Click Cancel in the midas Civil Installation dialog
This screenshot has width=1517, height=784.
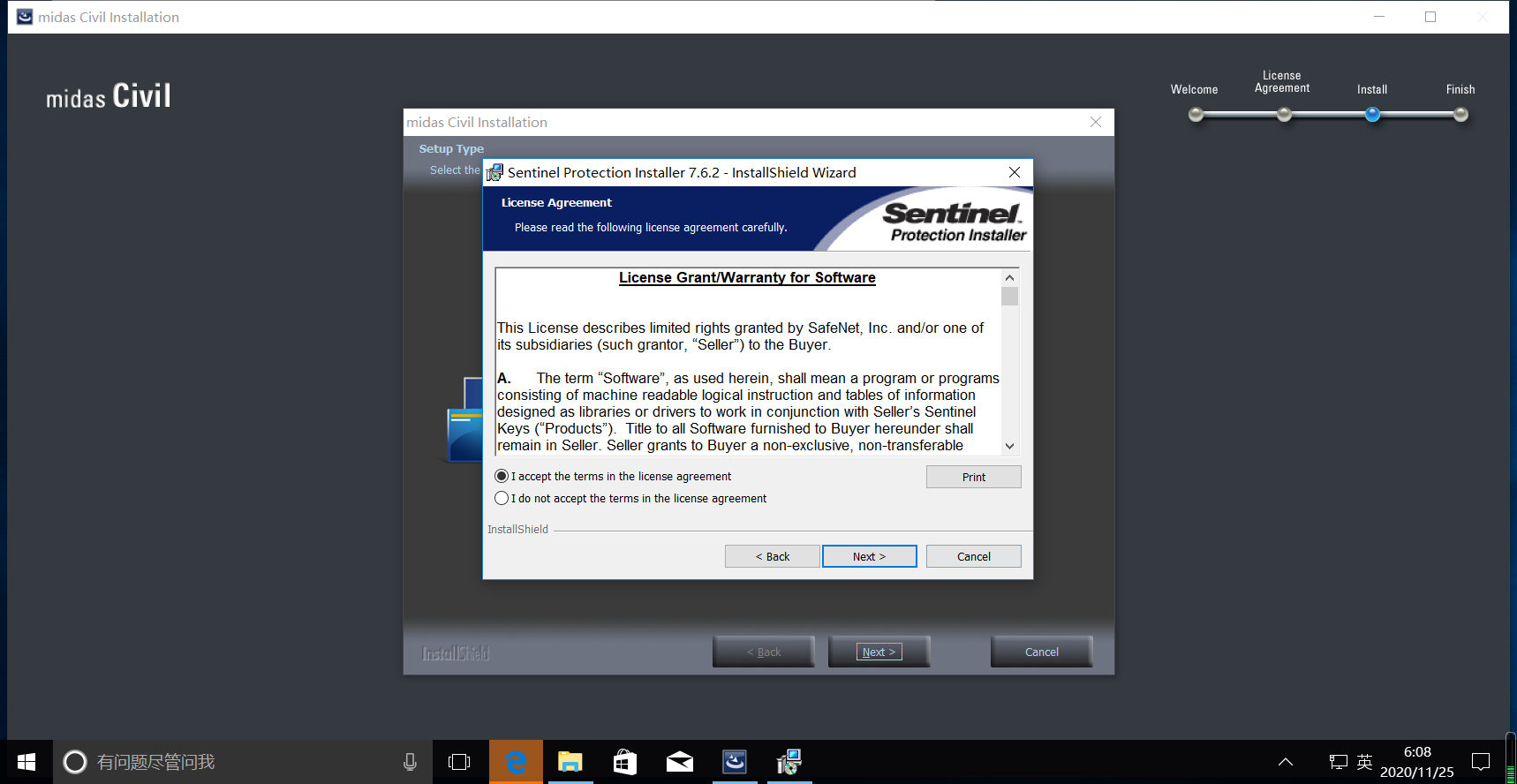tap(1041, 652)
